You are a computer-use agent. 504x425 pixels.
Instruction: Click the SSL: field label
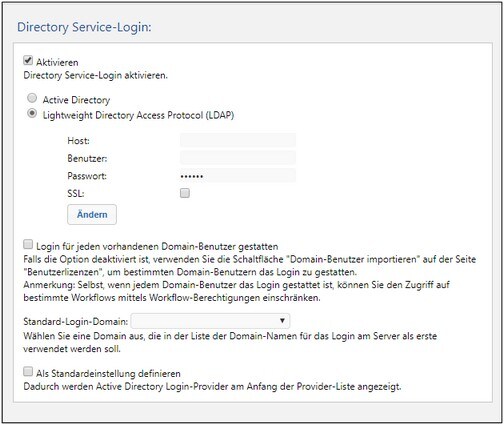76,193
